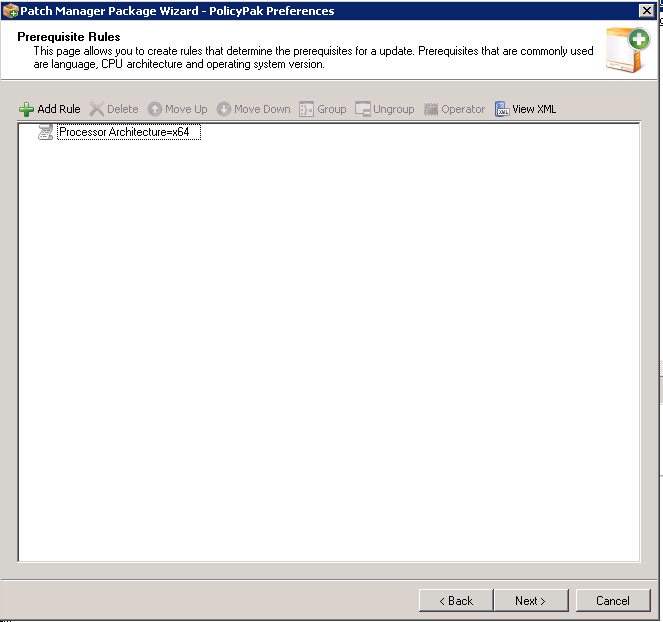Return to previous page with Back
The width and height of the screenshot is (663, 622).
pyautogui.click(x=456, y=600)
